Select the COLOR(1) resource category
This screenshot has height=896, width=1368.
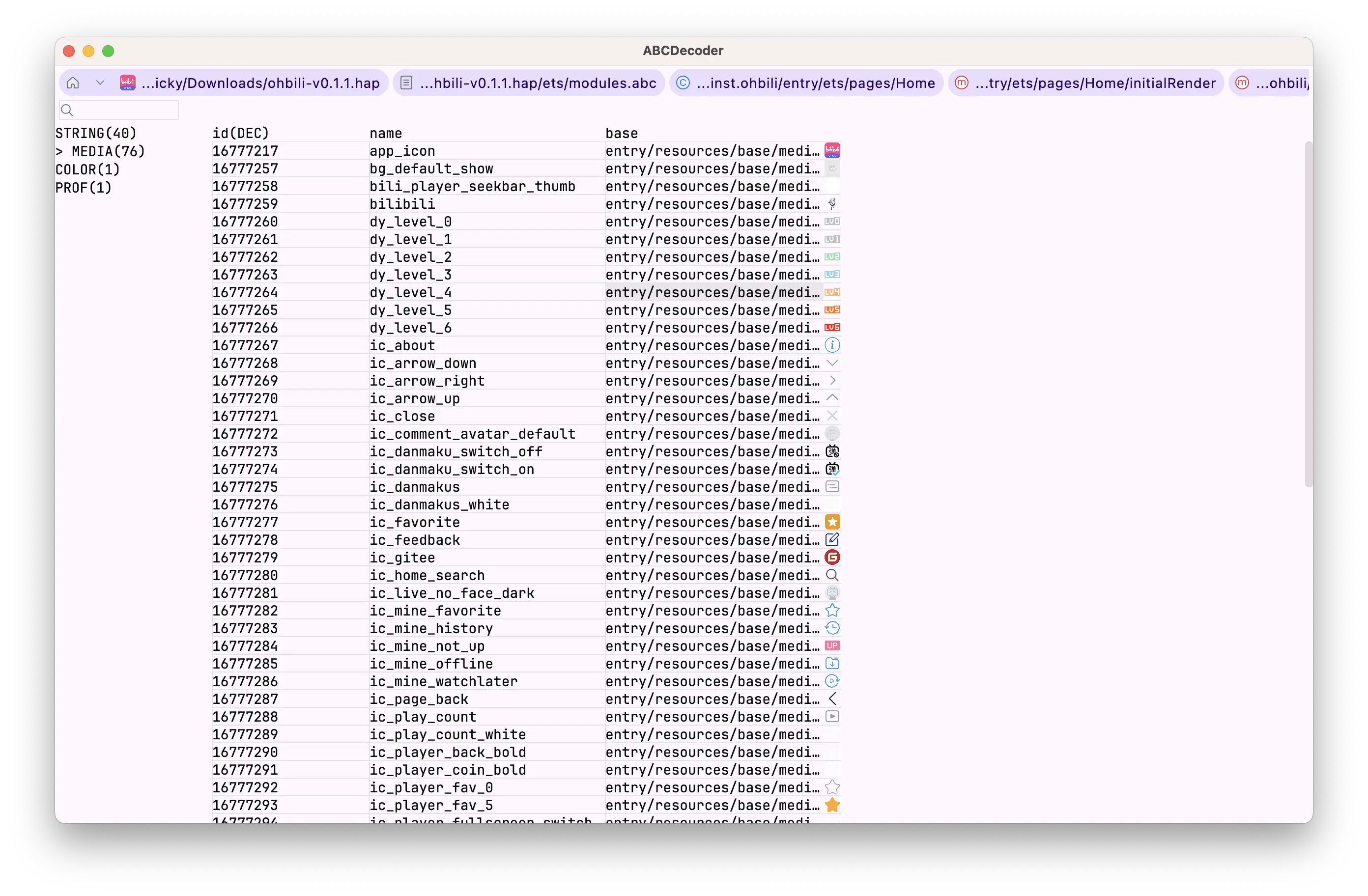[x=87, y=169]
